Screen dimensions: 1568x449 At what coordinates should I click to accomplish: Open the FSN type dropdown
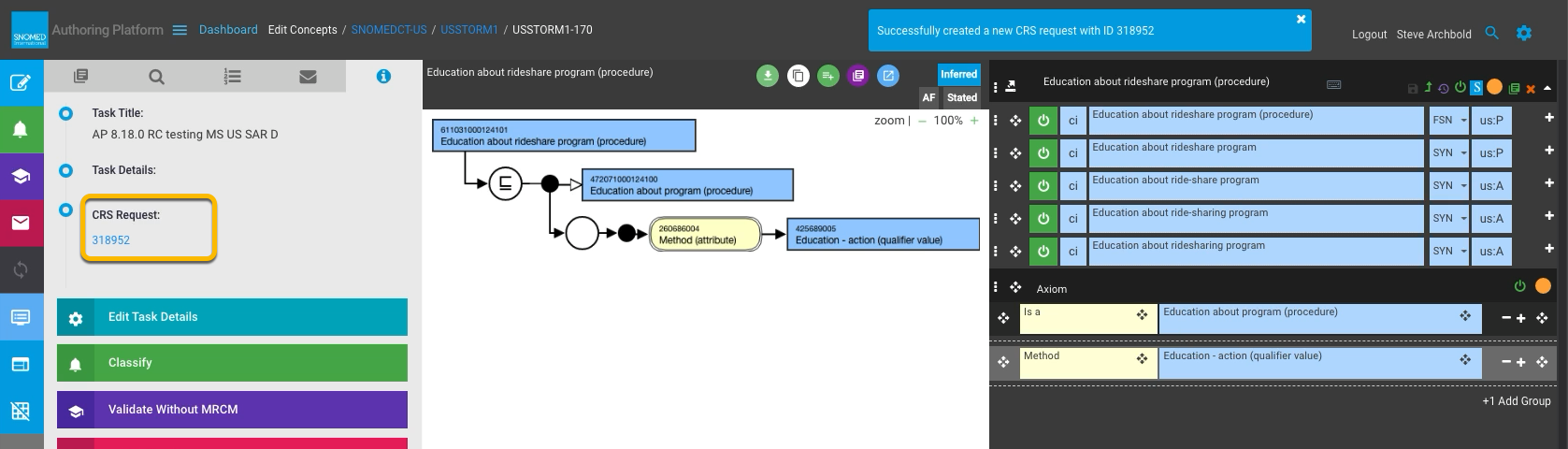click(x=1449, y=120)
